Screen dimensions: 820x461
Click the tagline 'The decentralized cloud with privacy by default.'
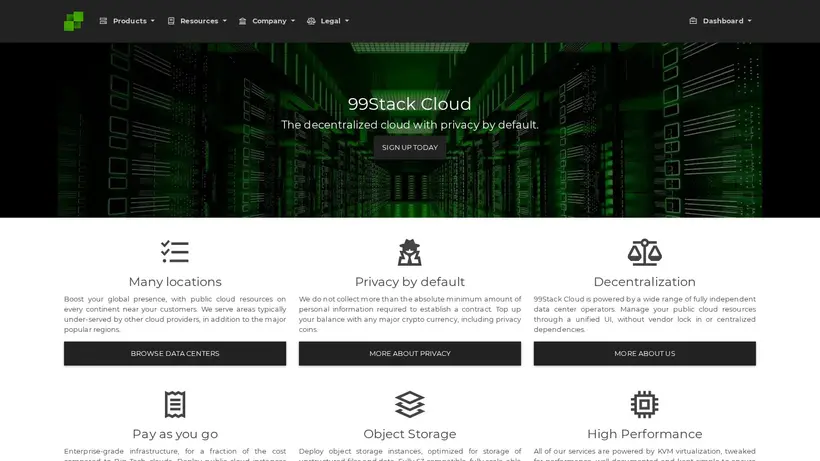point(409,125)
